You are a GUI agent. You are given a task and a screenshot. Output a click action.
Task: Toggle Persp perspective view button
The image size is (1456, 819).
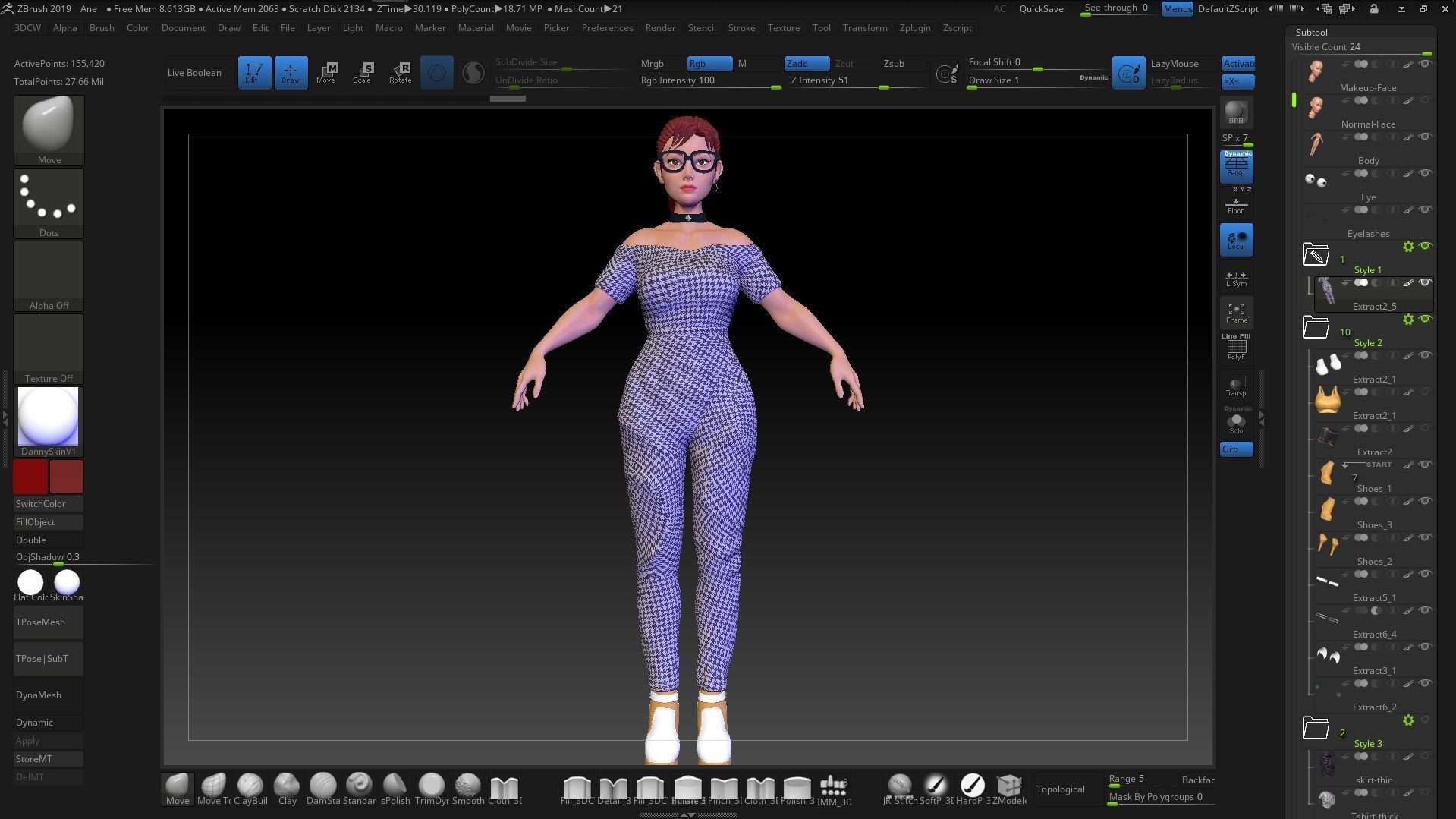click(1236, 166)
